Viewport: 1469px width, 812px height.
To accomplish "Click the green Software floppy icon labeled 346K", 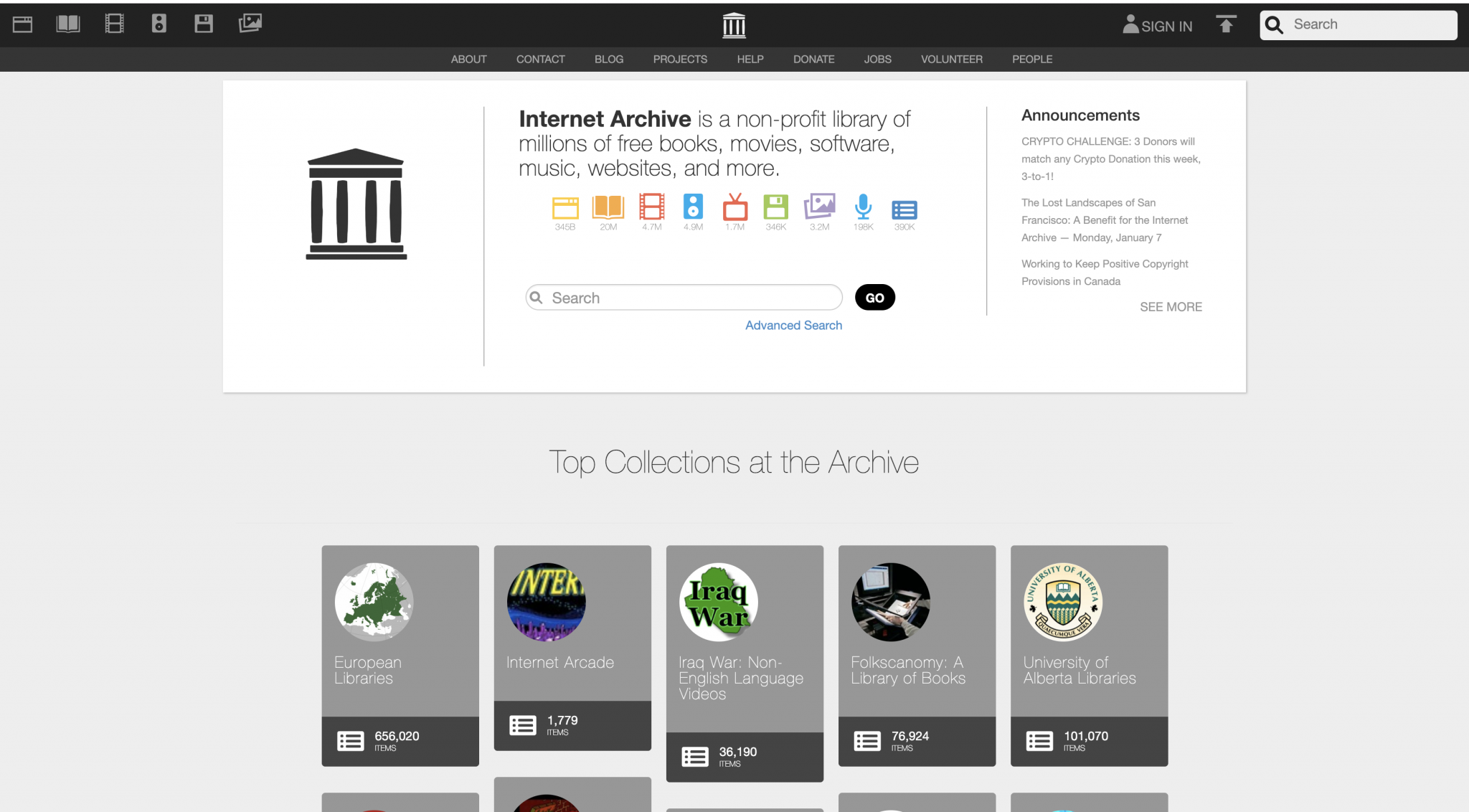I will [x=776, y=207].
